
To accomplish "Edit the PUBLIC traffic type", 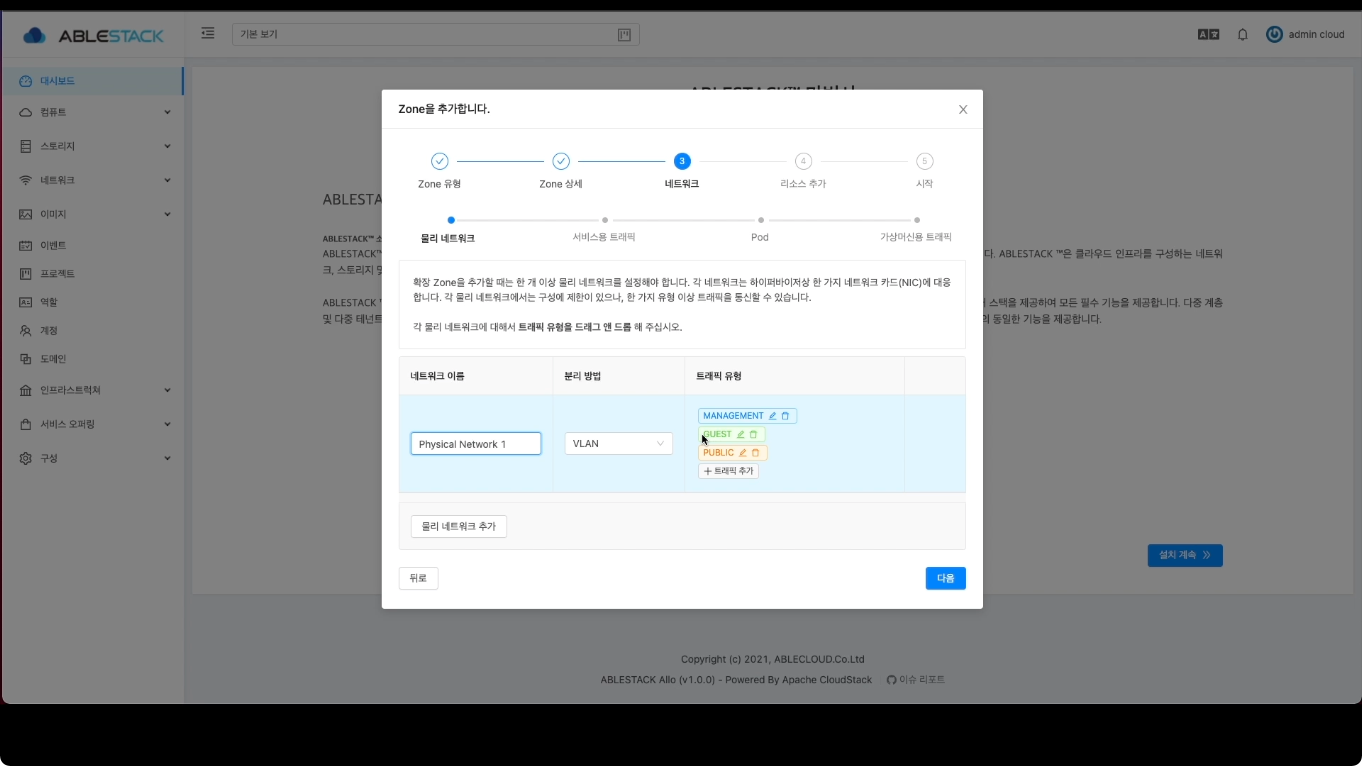I will [743, 453].
